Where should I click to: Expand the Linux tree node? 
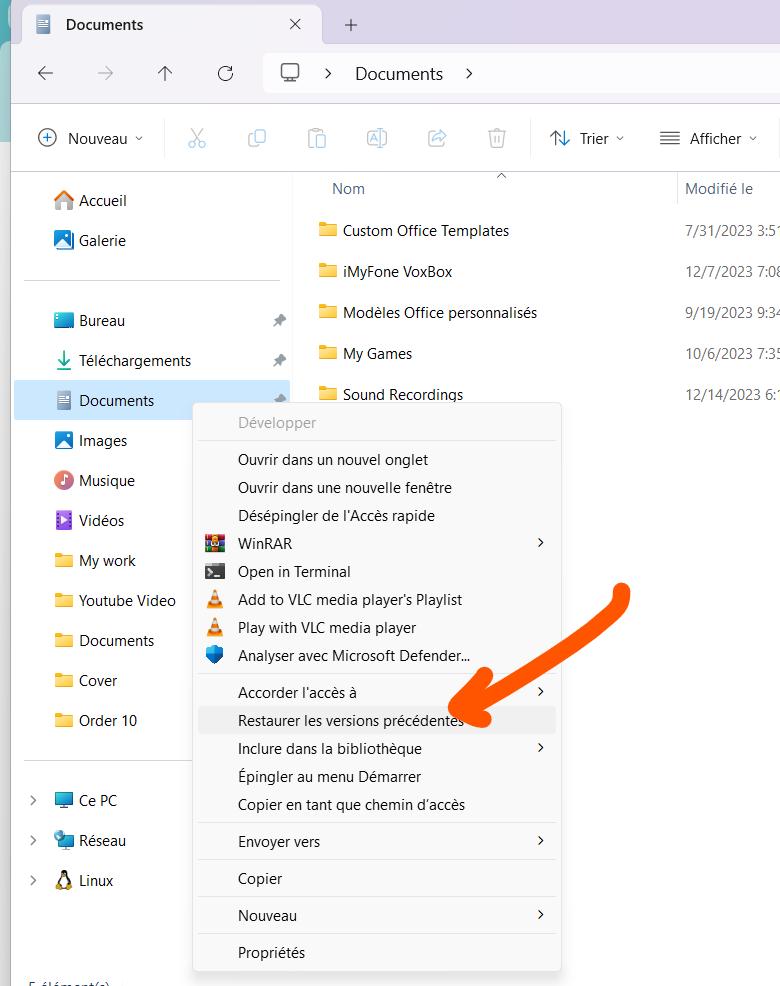click(x=33, y=881)
